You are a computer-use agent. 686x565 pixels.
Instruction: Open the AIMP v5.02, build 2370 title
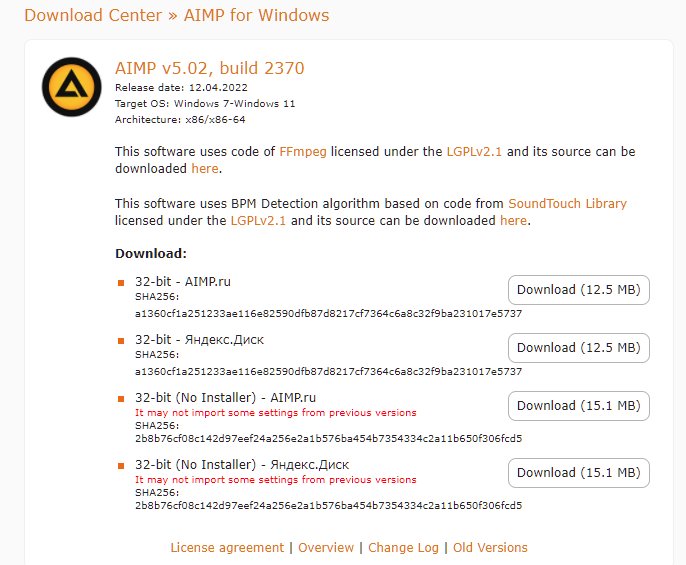[x=210, y=68]
